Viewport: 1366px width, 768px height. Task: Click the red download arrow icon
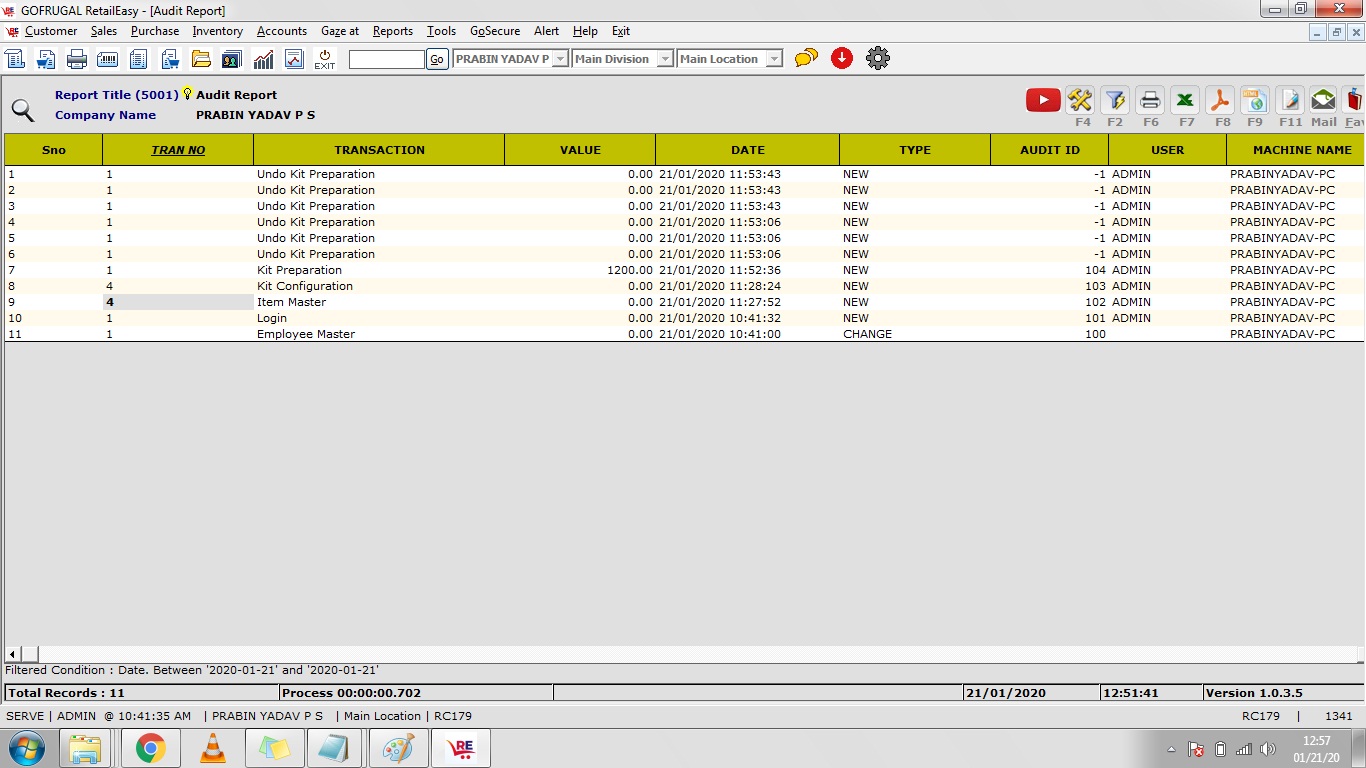842,58
